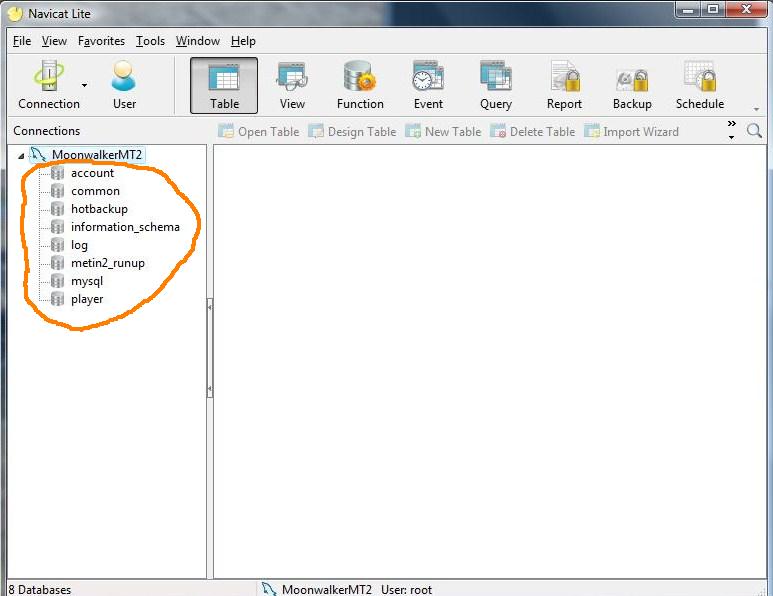
Task: Click the hotbackup database icon
Action: (x=58, y=209)
